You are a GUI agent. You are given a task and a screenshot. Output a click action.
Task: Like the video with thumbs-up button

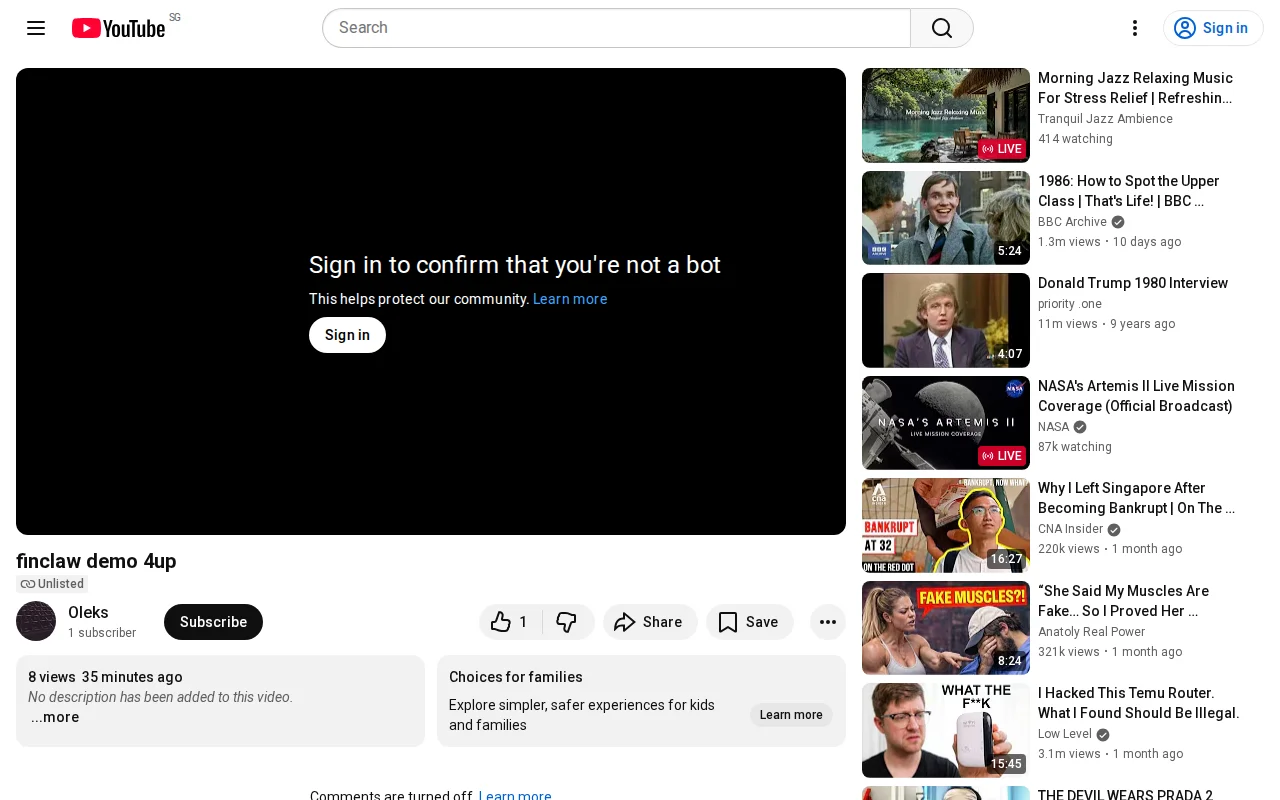pyautogui.click(x=511, y=622)
